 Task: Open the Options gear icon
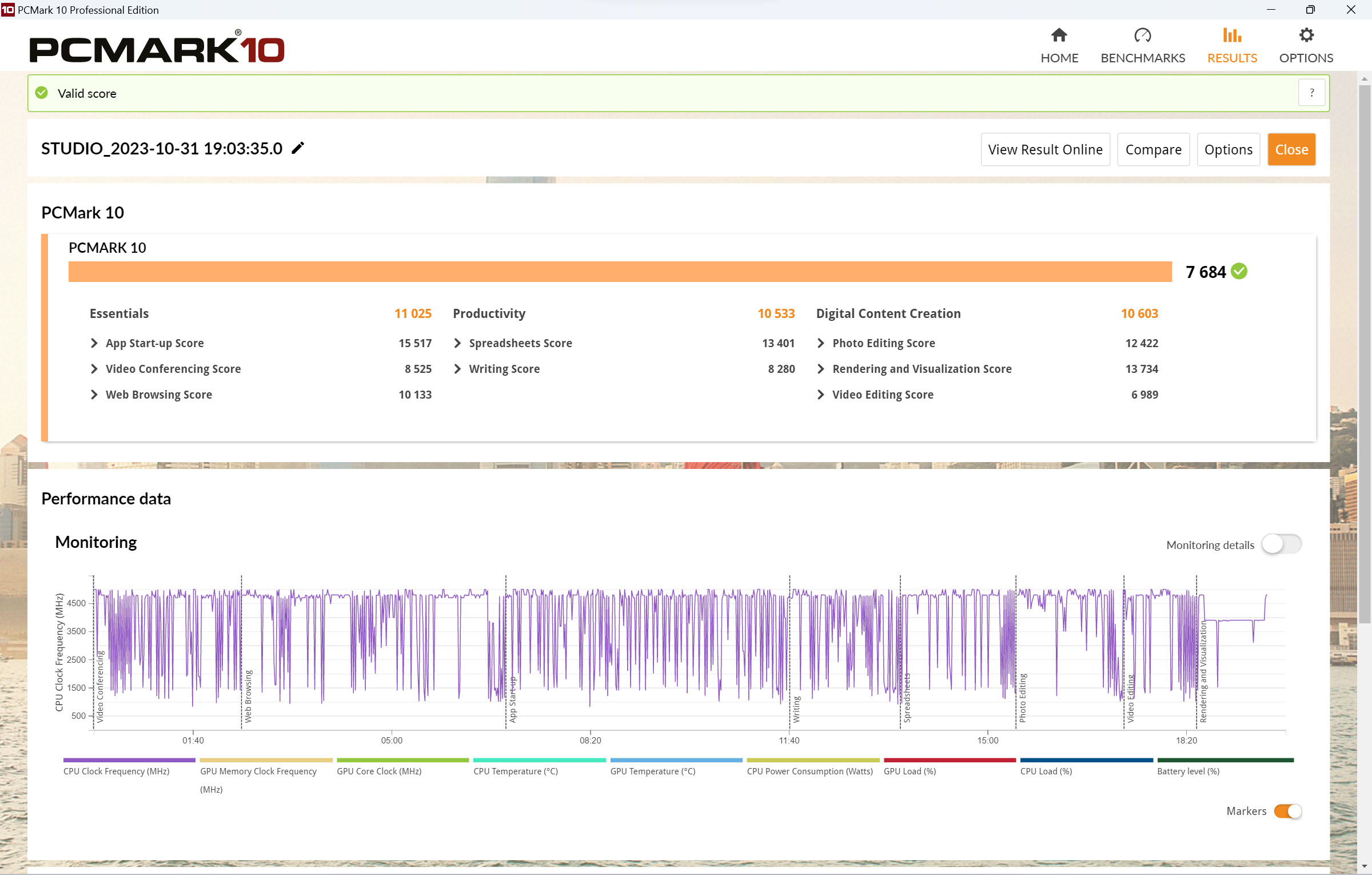point(1306,35)
